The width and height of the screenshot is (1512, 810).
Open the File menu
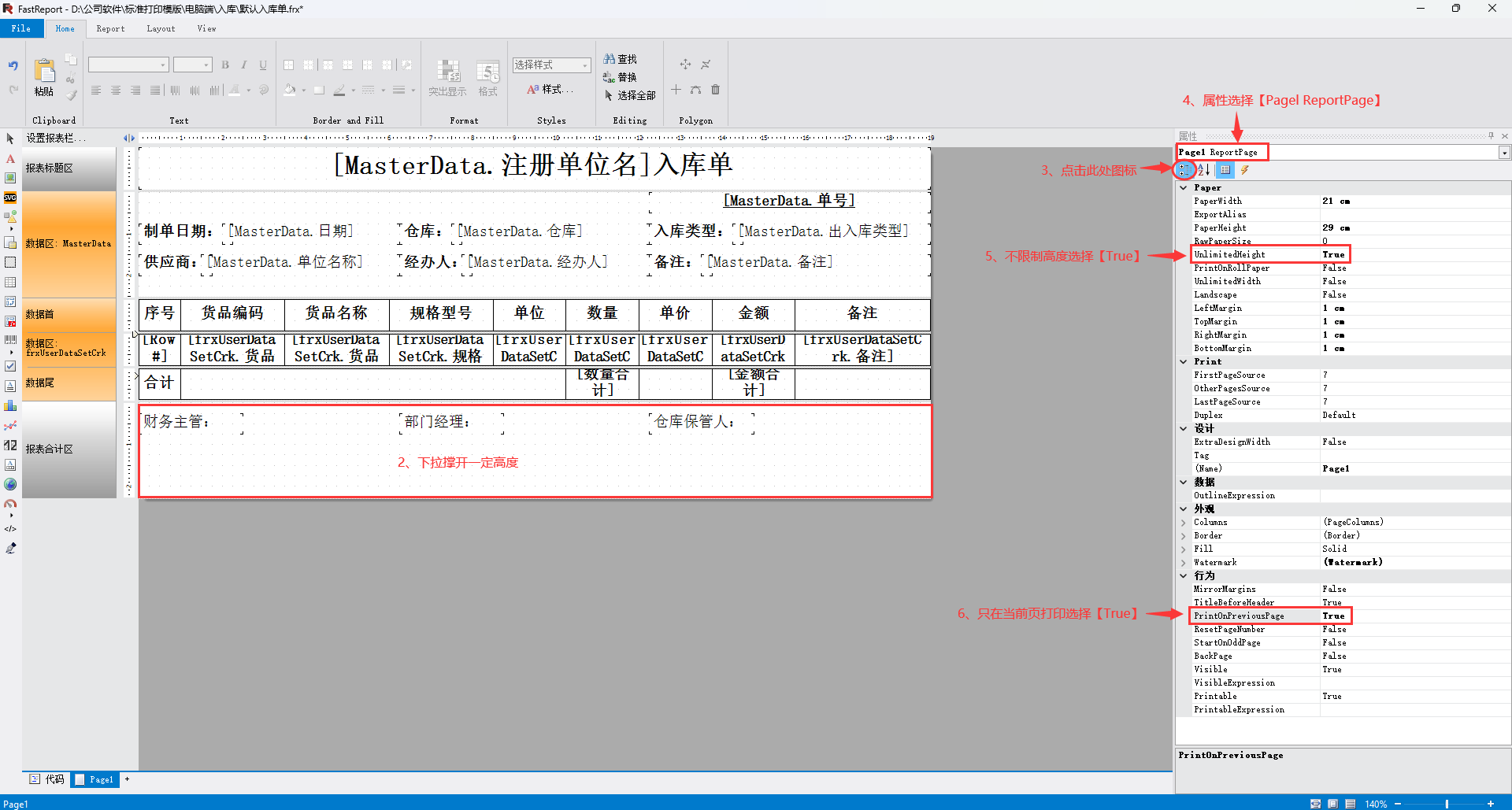click(x=21, y=28)
